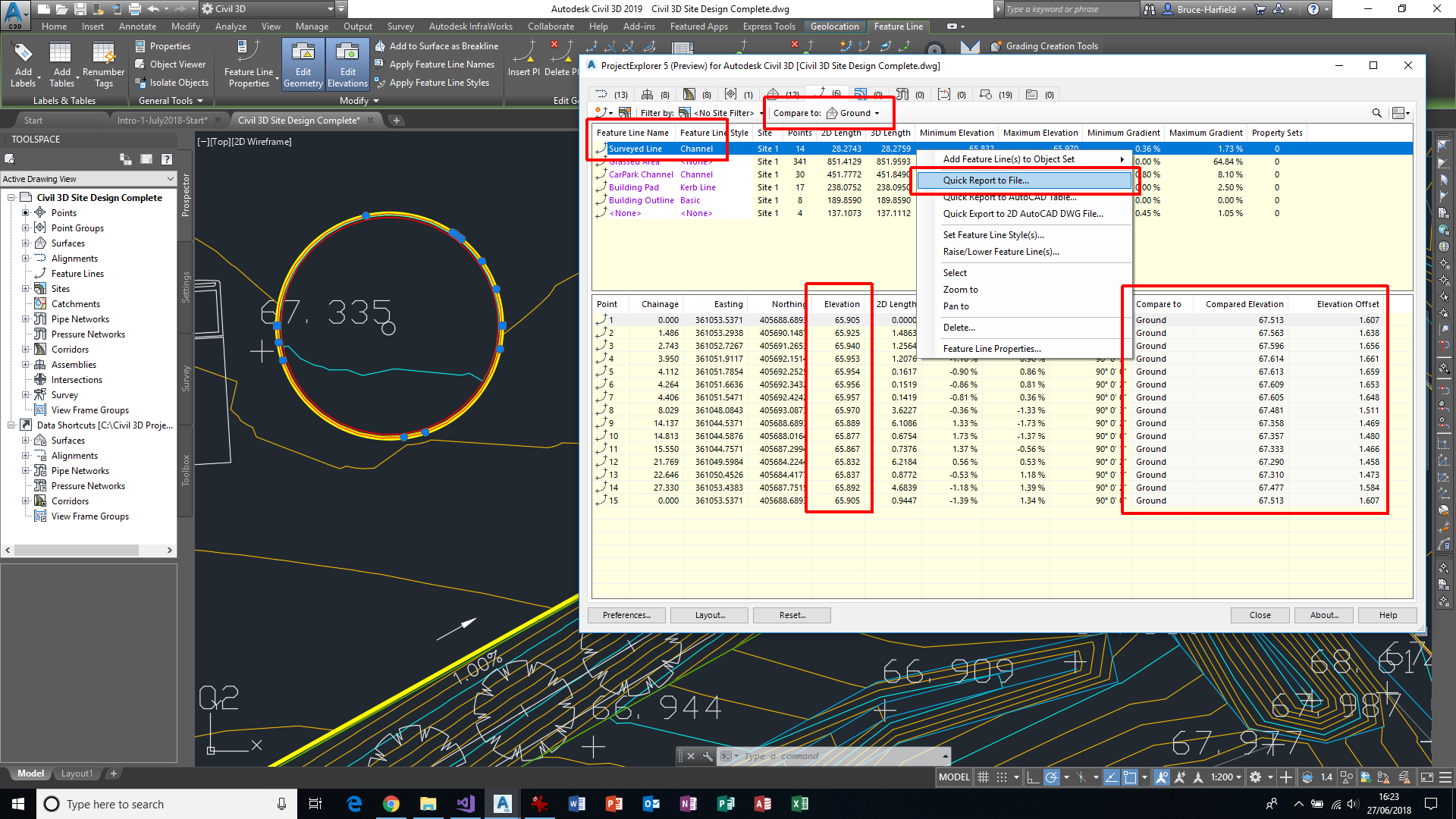Toggle grid display in the status bar

tap(983, 777)
